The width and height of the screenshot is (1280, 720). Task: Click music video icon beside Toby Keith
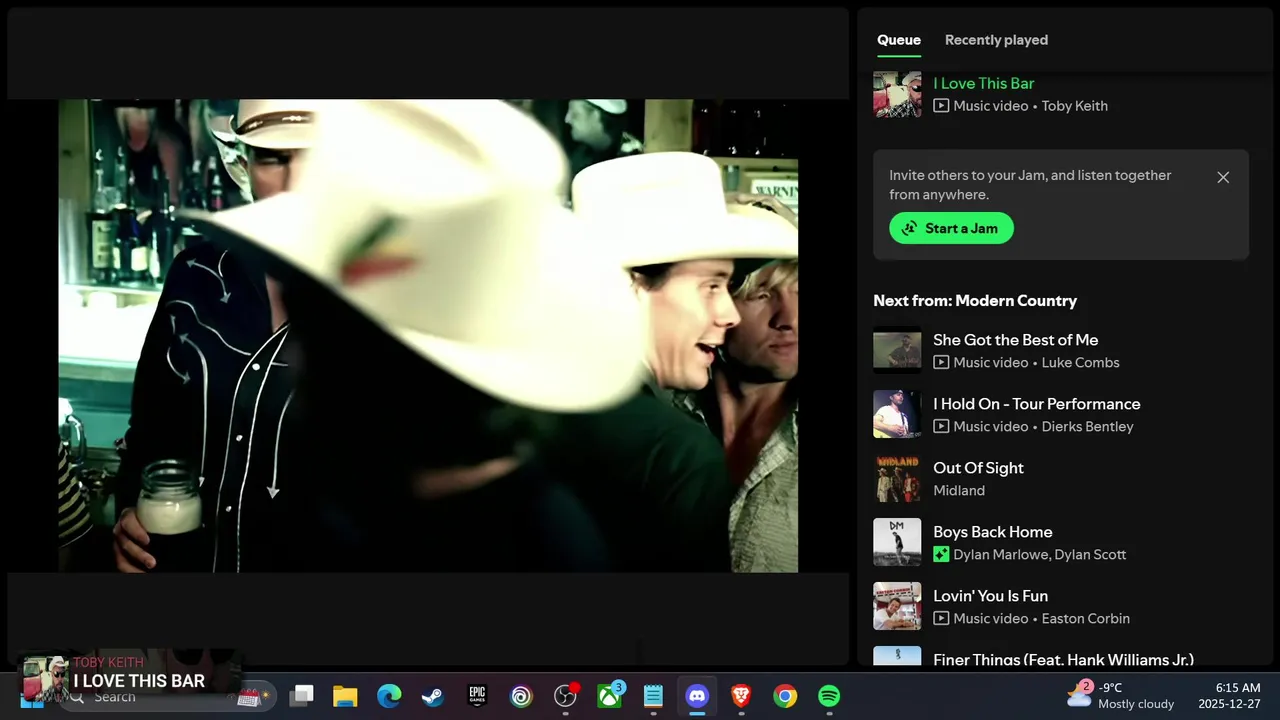(941, 106)
